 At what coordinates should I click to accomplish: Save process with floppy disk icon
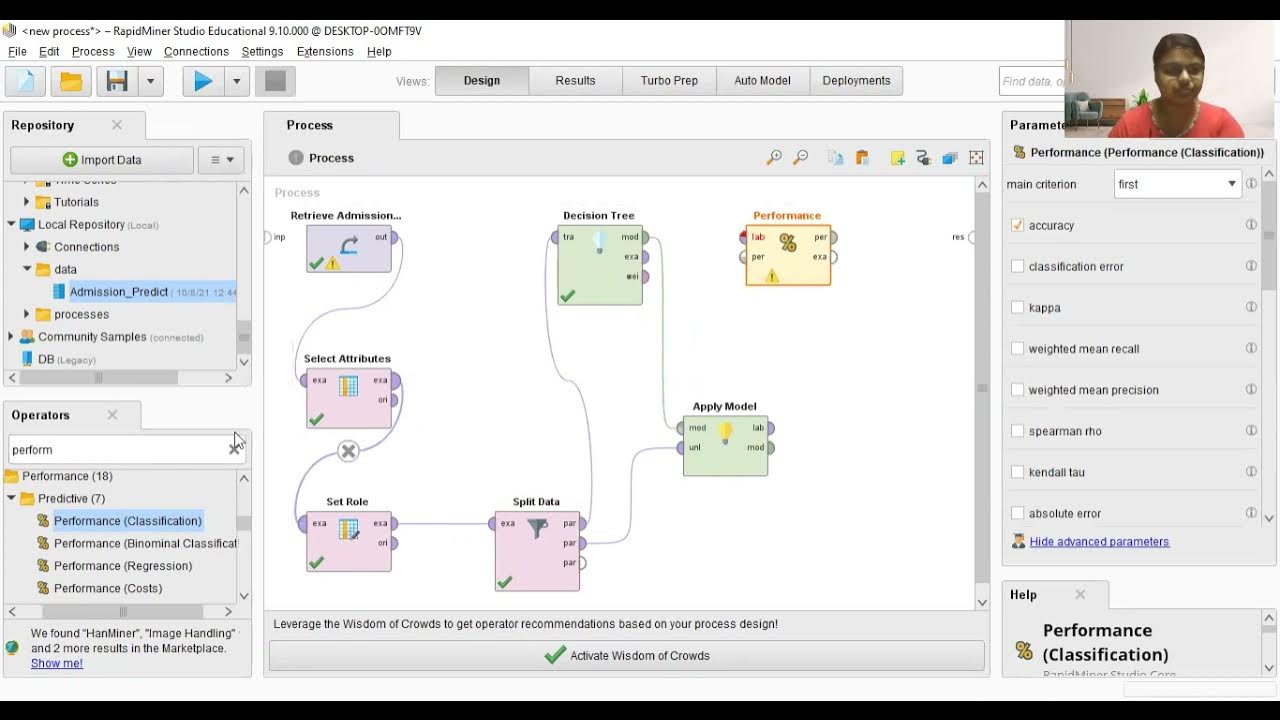coord(117,81)
